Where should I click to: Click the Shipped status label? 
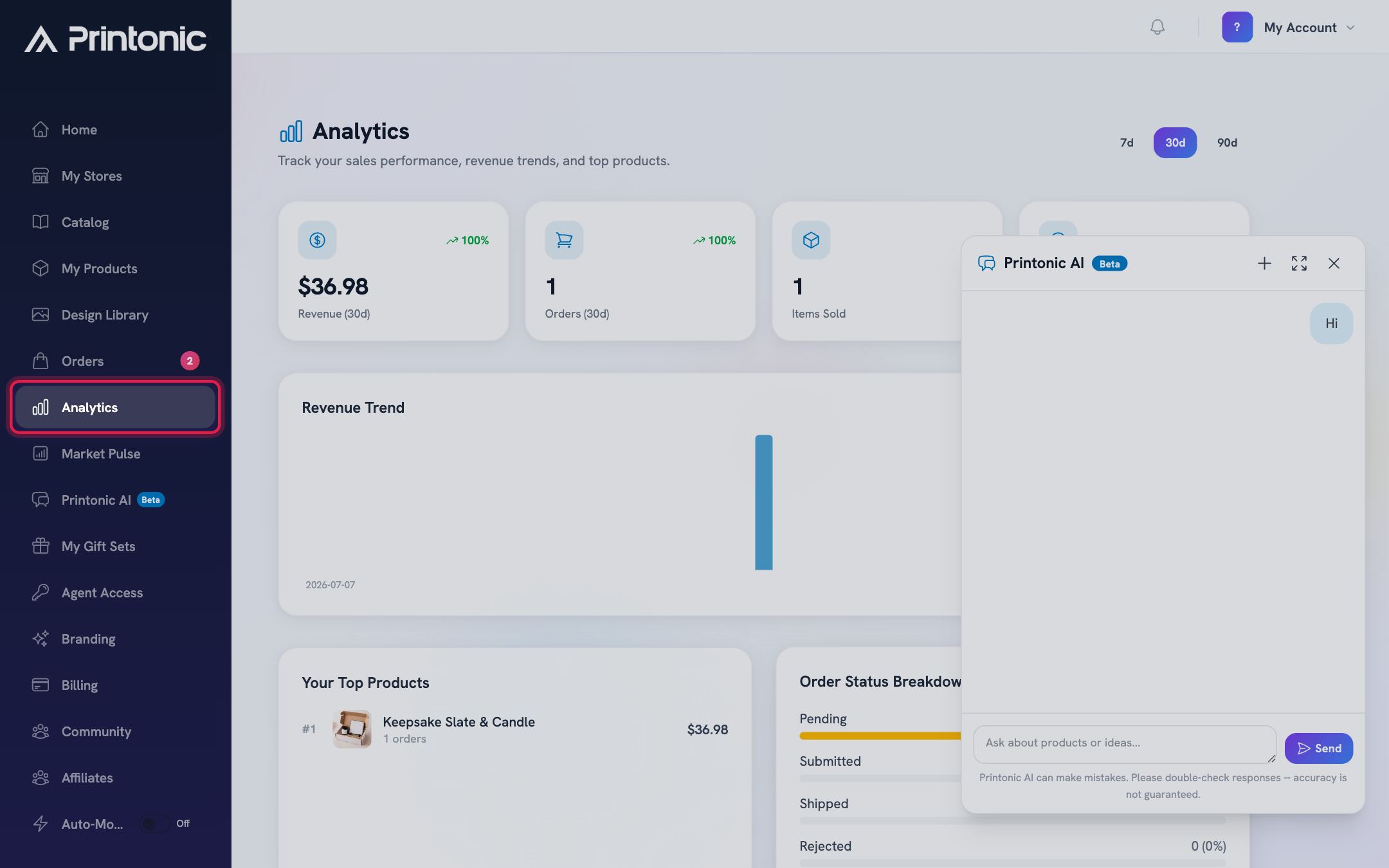click(x=824, y=804)
